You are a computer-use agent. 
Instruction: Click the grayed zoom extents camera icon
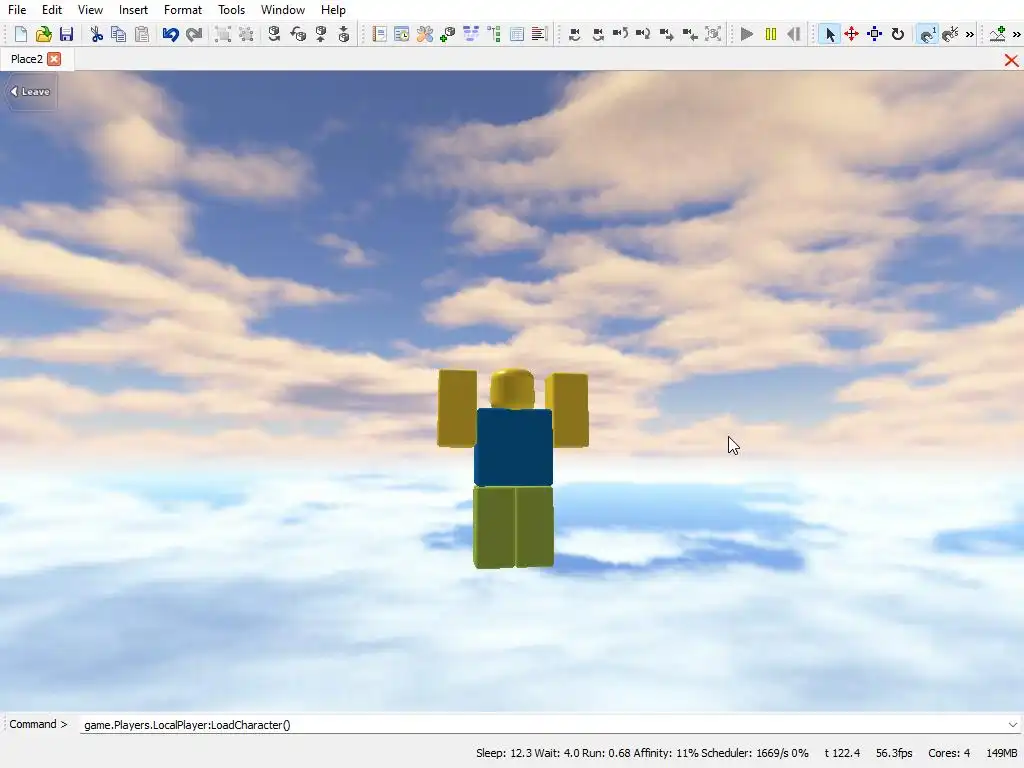point(713,35)
